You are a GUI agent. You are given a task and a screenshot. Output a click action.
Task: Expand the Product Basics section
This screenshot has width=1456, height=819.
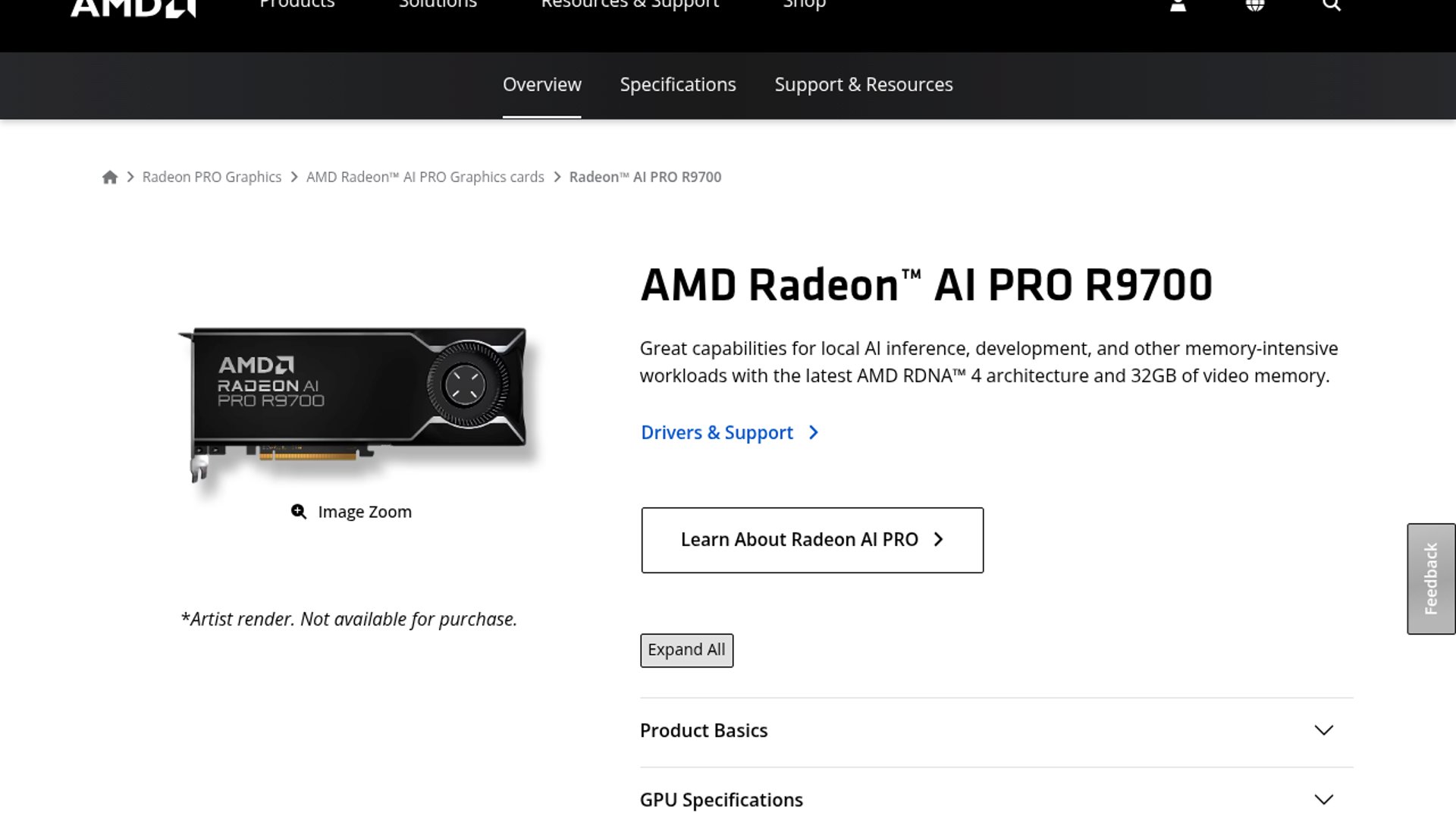(1323, 730)
